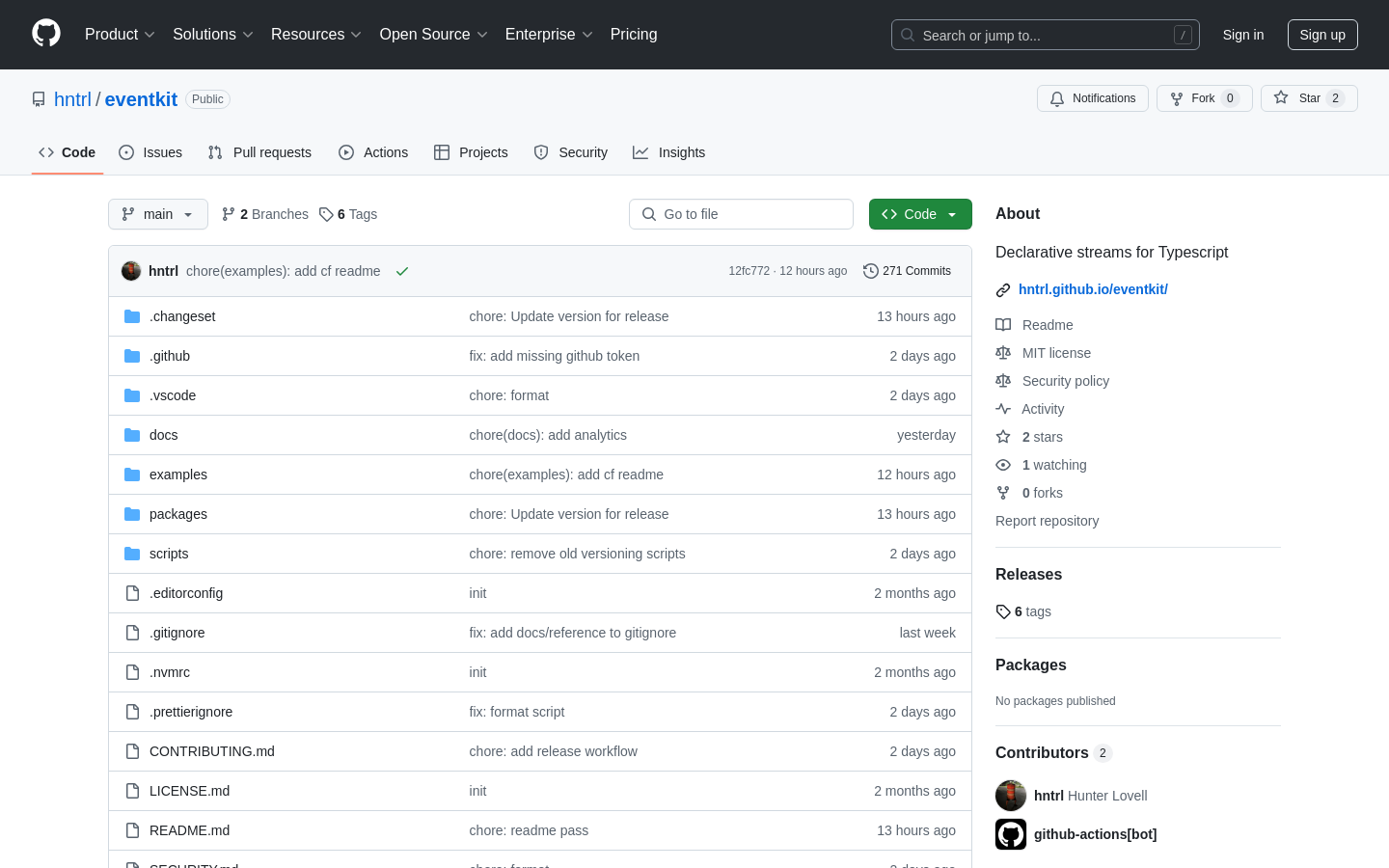Click the slash shortcut icon in search
The height and width of the screenshot is (868, 1389).
pos(1183,35)
